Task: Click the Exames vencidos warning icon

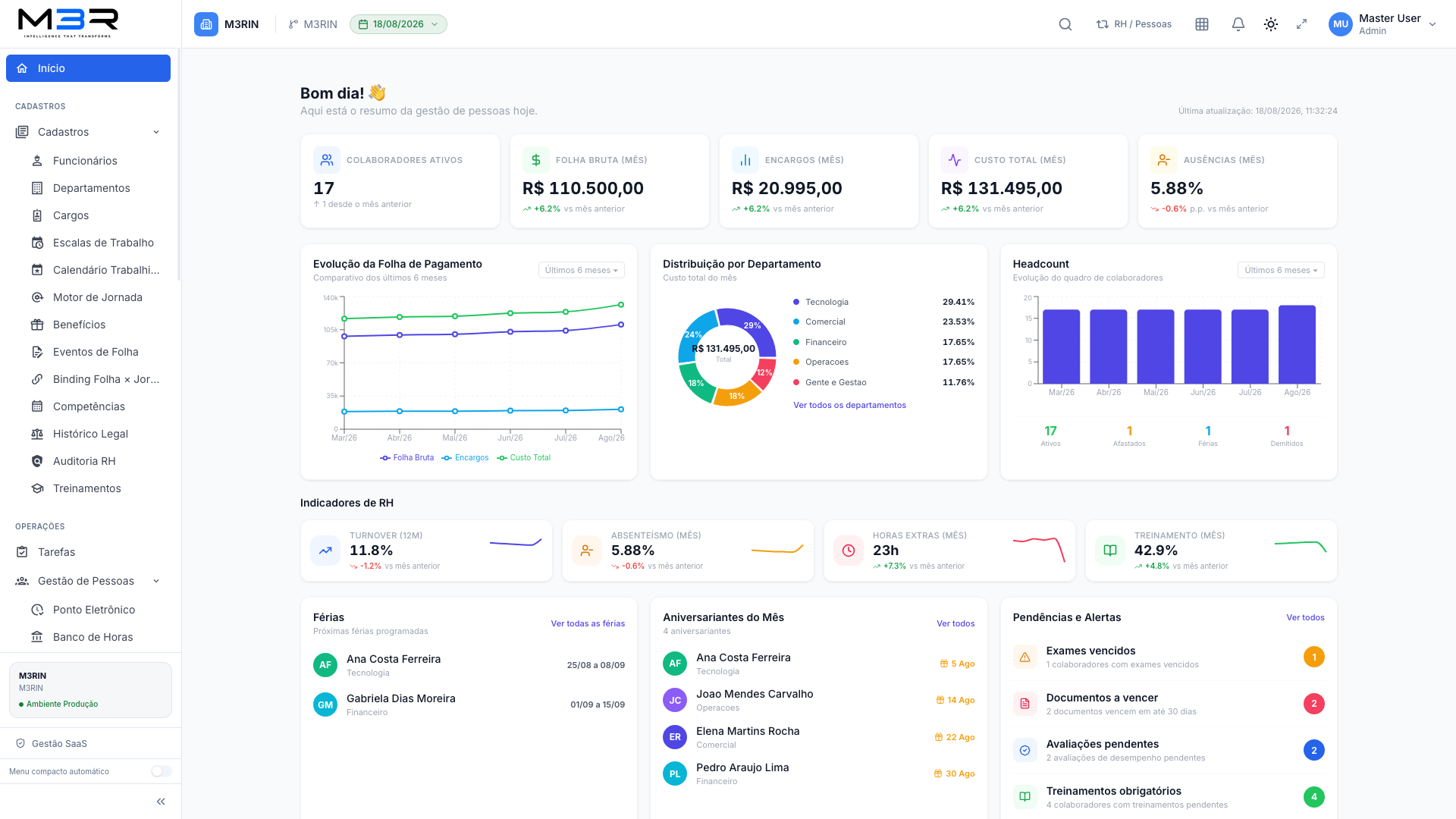Action: coord(1025,657)
